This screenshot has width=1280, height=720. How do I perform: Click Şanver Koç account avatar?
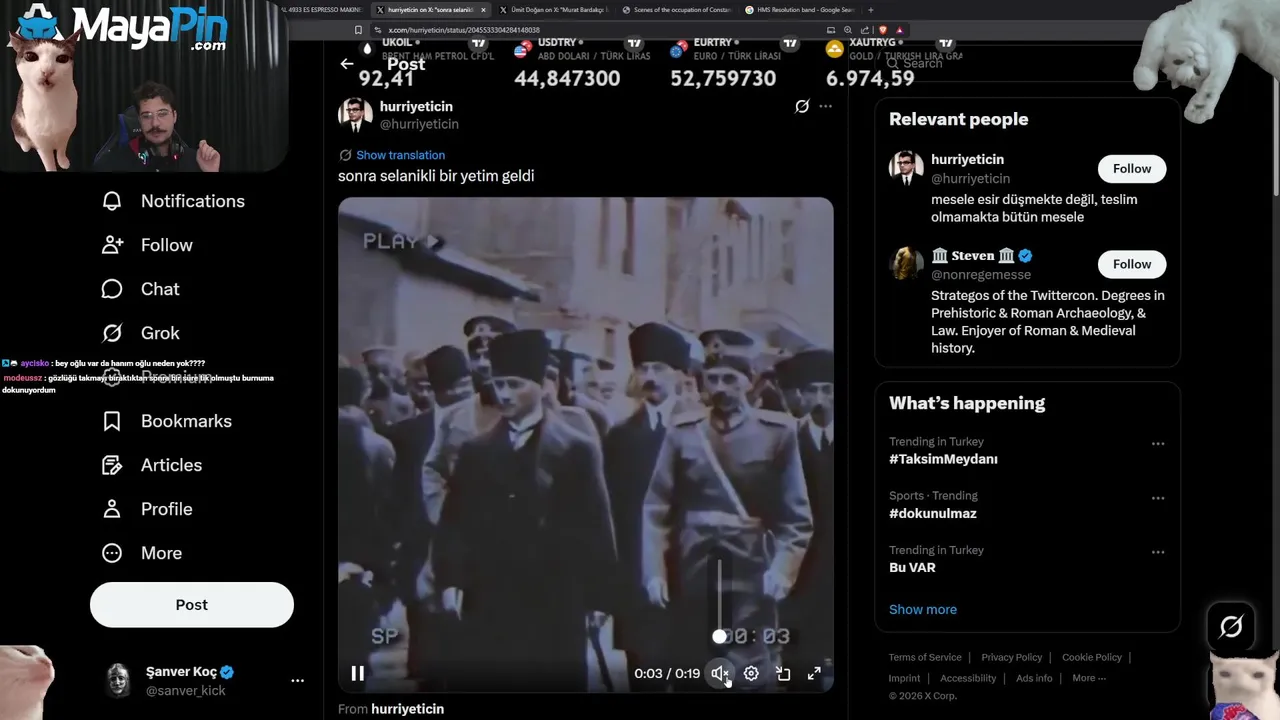tap(119, 681)
